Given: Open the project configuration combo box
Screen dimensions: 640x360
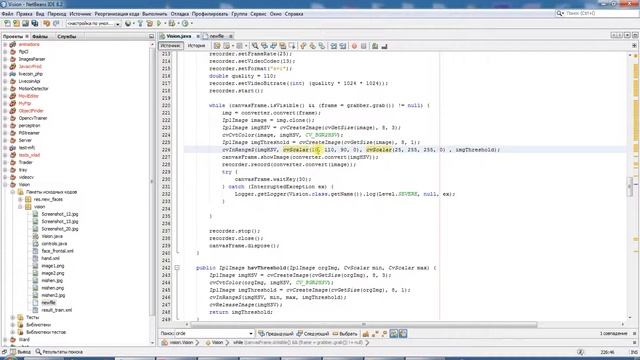Looking at the screenshot, I should (93, 24).
